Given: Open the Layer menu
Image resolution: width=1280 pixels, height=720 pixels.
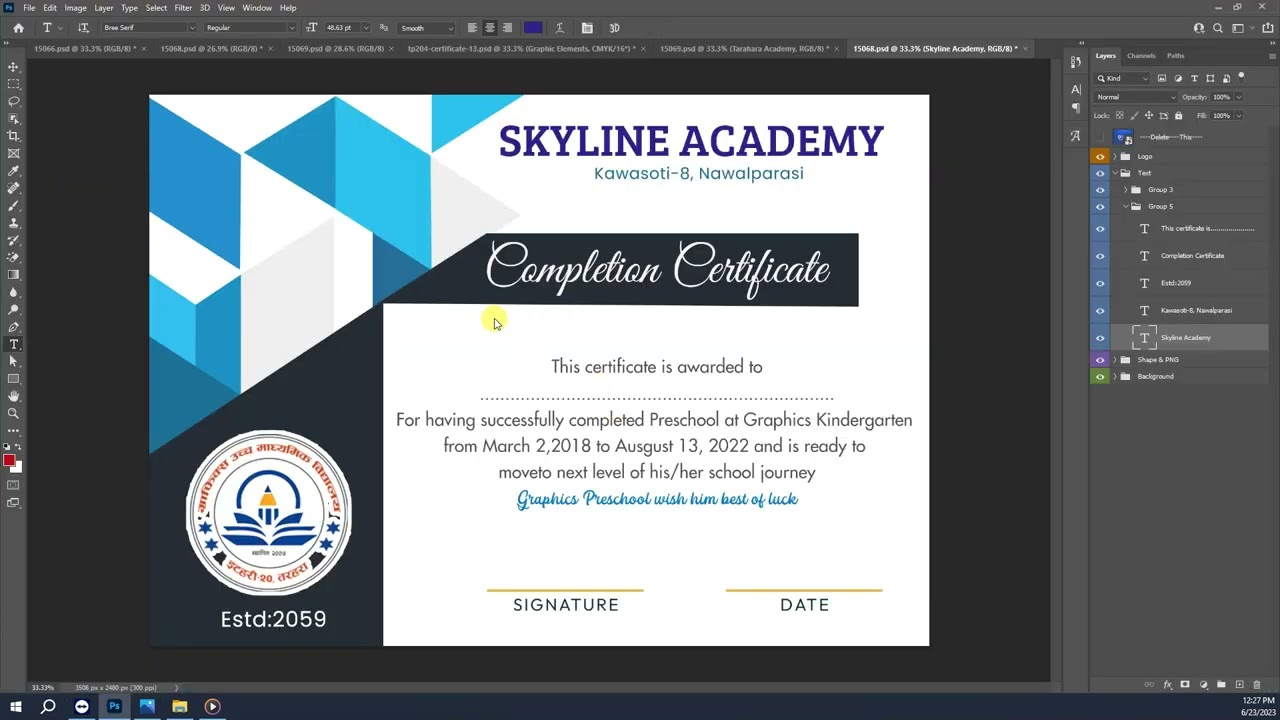Looking at the screenshot, I should point(104,8).
